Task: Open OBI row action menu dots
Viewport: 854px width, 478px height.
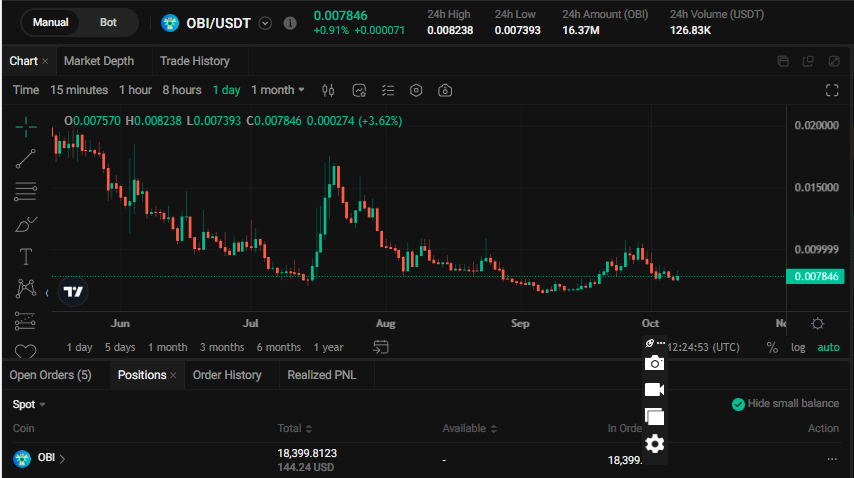Action: click(832, 459)
